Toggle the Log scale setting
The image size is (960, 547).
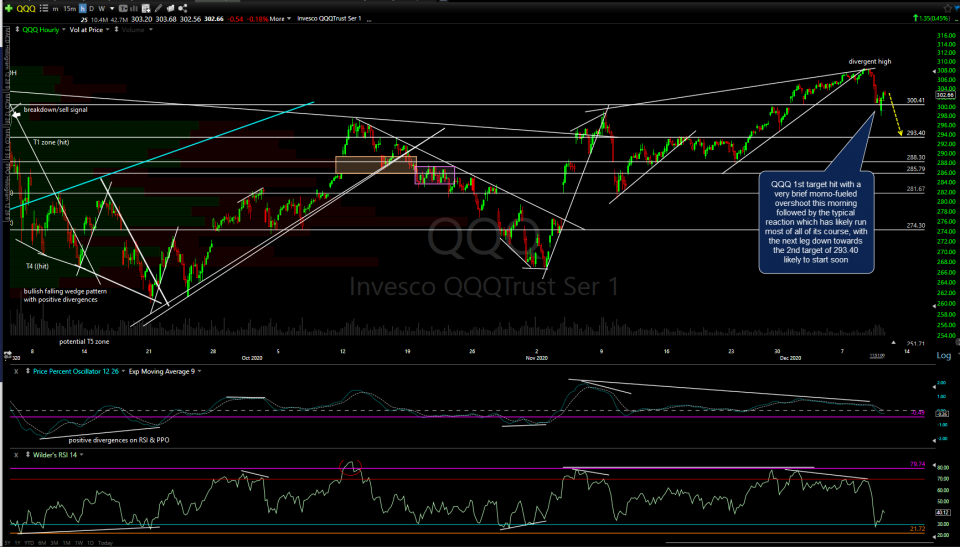(x=943, y=355)
